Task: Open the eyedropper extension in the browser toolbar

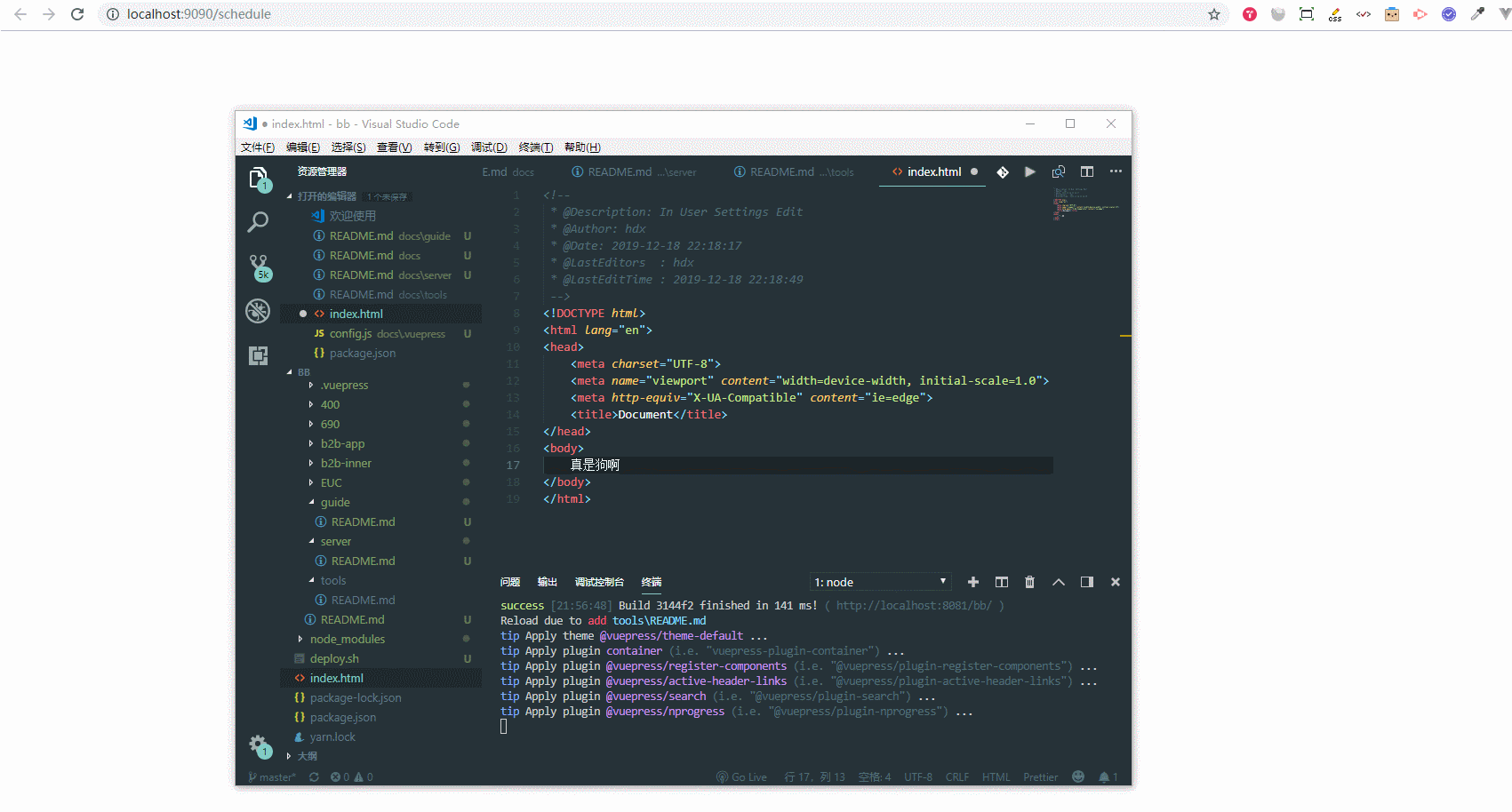Action: click(1477, 14)
